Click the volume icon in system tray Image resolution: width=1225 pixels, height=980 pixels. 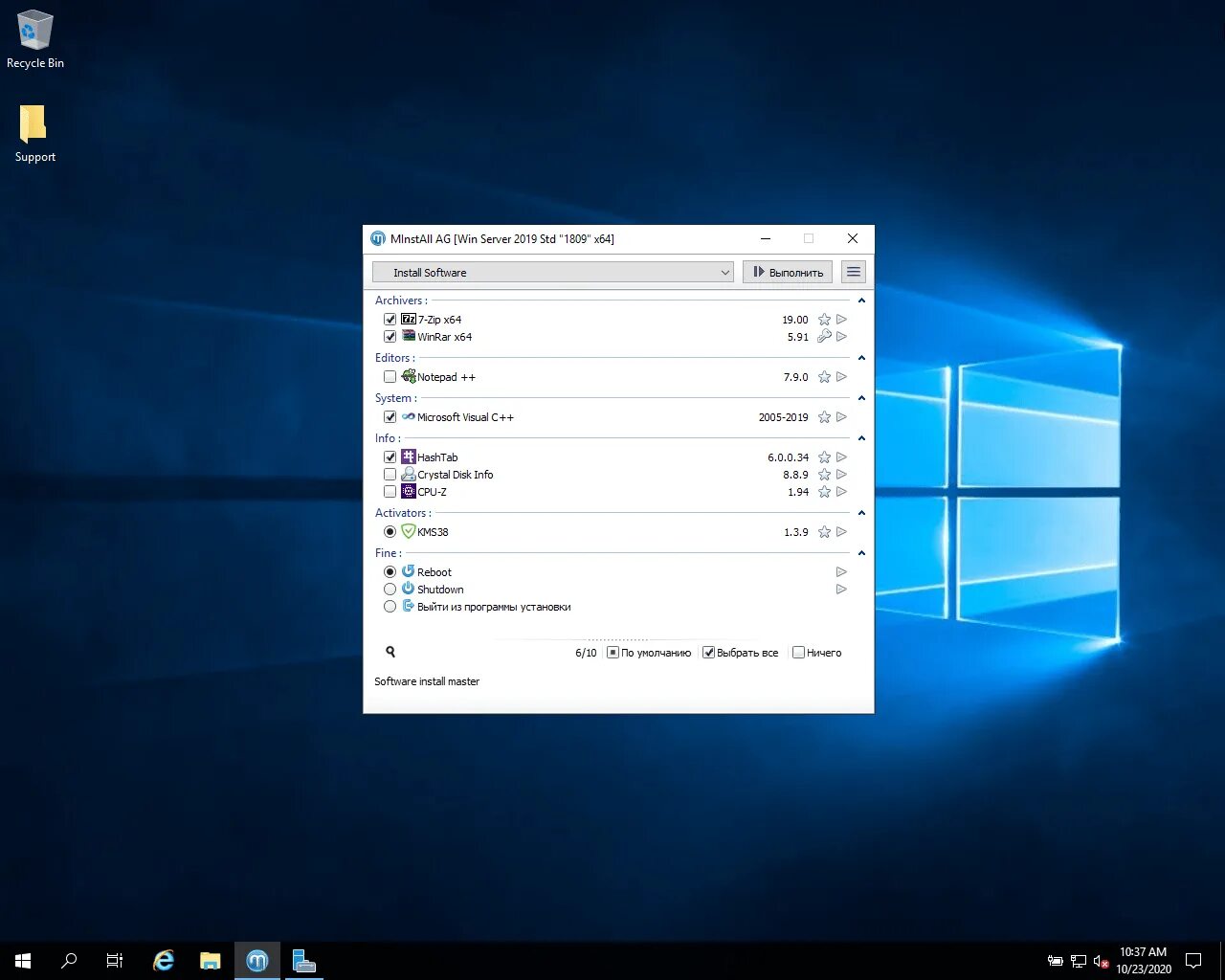click(1101, 961)
